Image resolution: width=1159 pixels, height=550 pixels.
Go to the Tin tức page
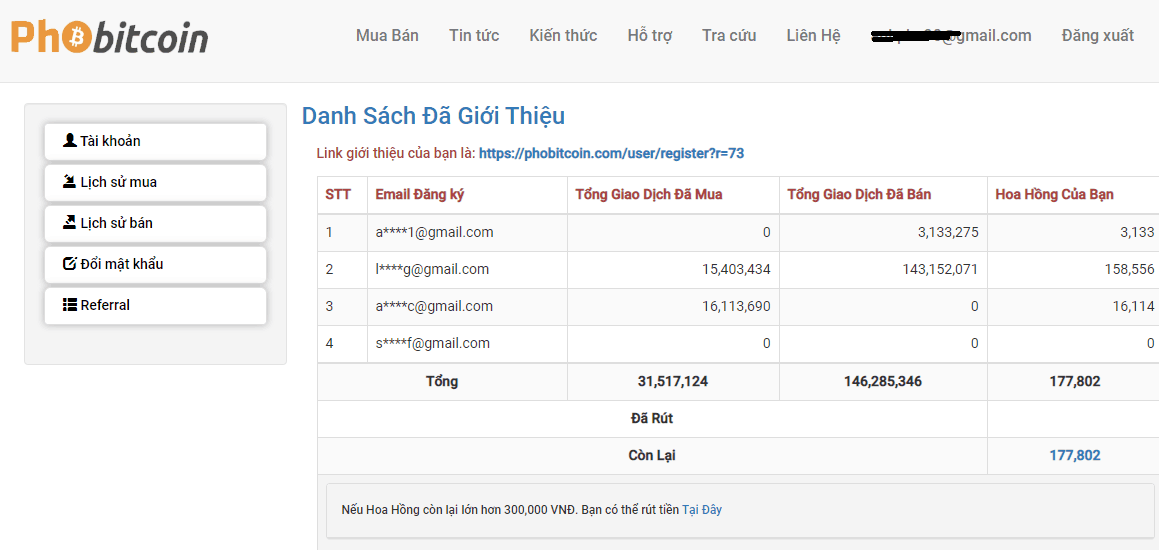click(474, 36)
